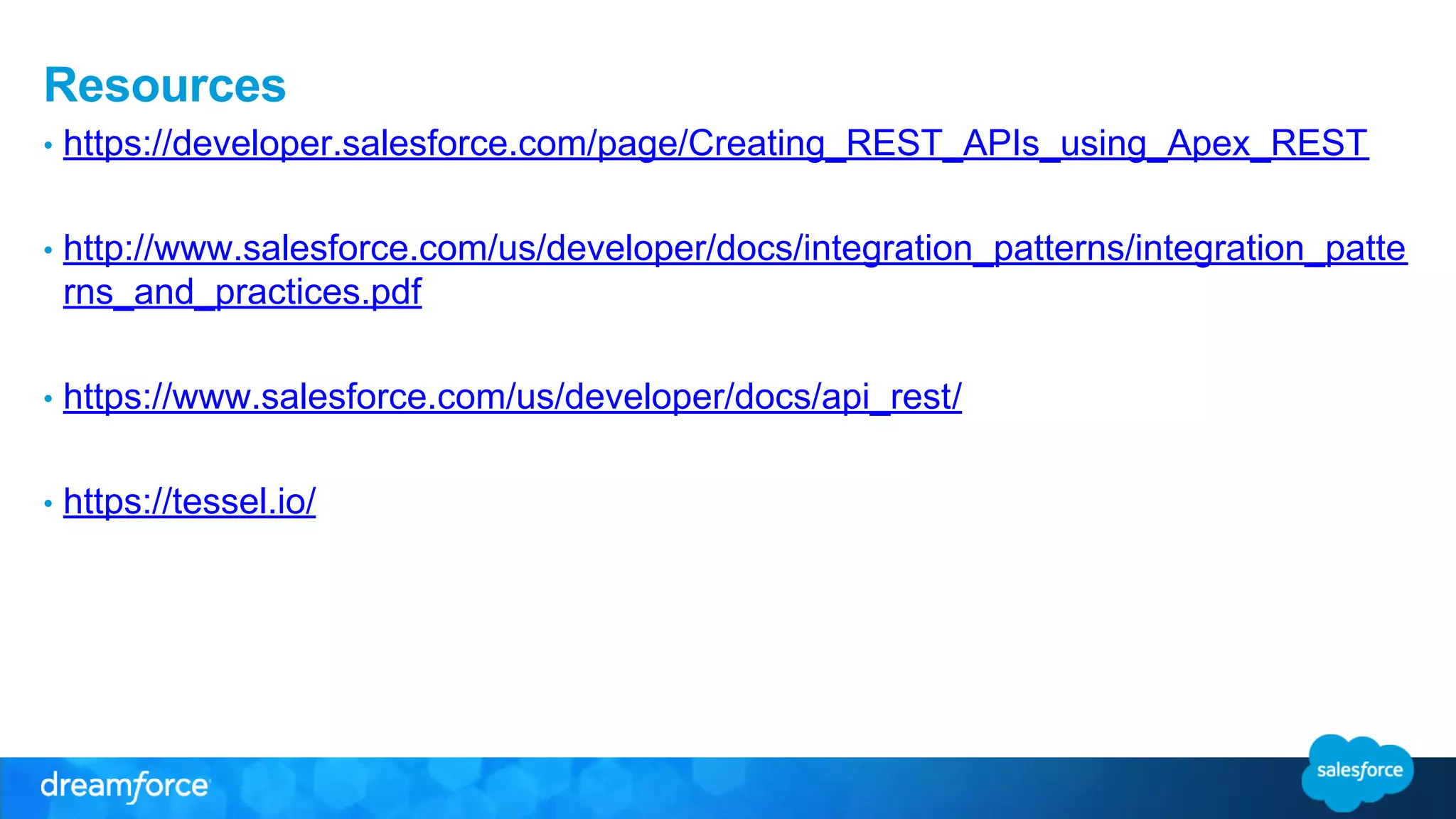Click the Salesforce cloud logo
Viewport: 1456px width, 819px height.
coord(1357,773)
